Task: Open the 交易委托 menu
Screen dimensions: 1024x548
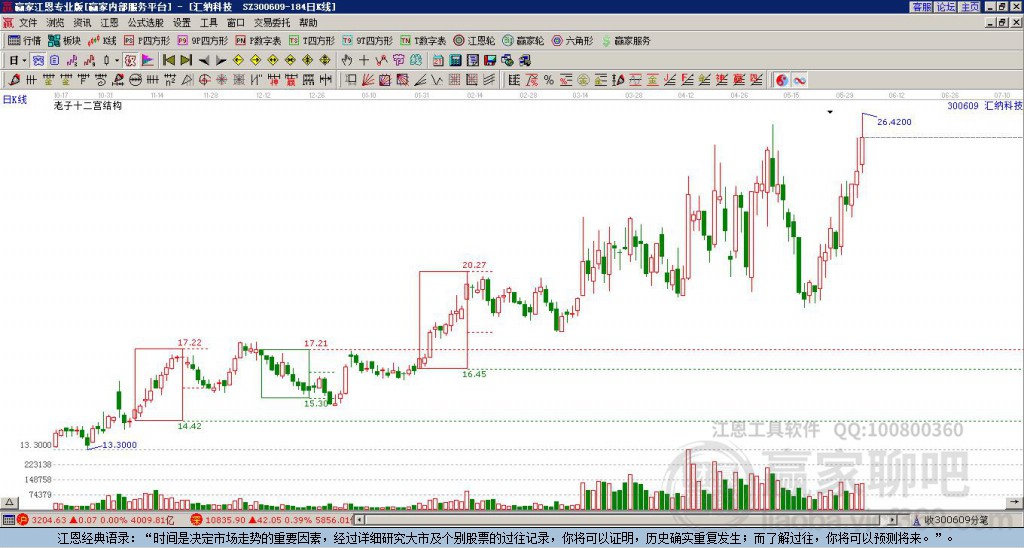Action: pos(272,23)
